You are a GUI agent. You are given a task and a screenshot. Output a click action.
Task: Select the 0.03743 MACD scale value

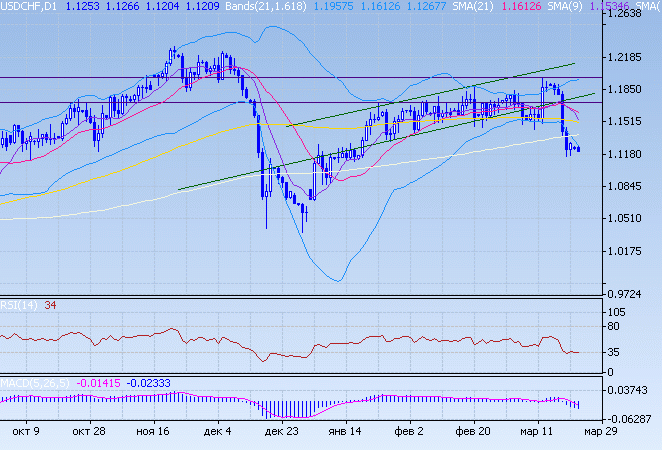point(632,390)
